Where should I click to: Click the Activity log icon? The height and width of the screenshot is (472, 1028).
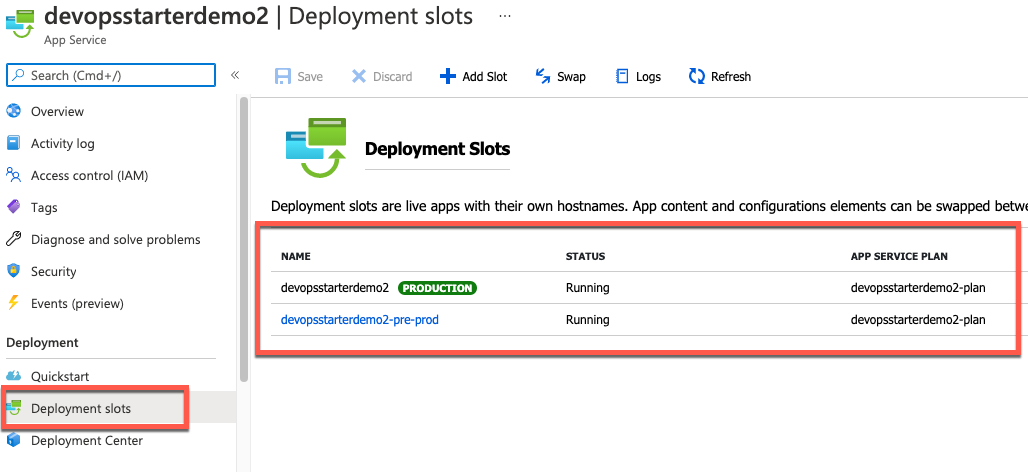click(x=14, y=143)
